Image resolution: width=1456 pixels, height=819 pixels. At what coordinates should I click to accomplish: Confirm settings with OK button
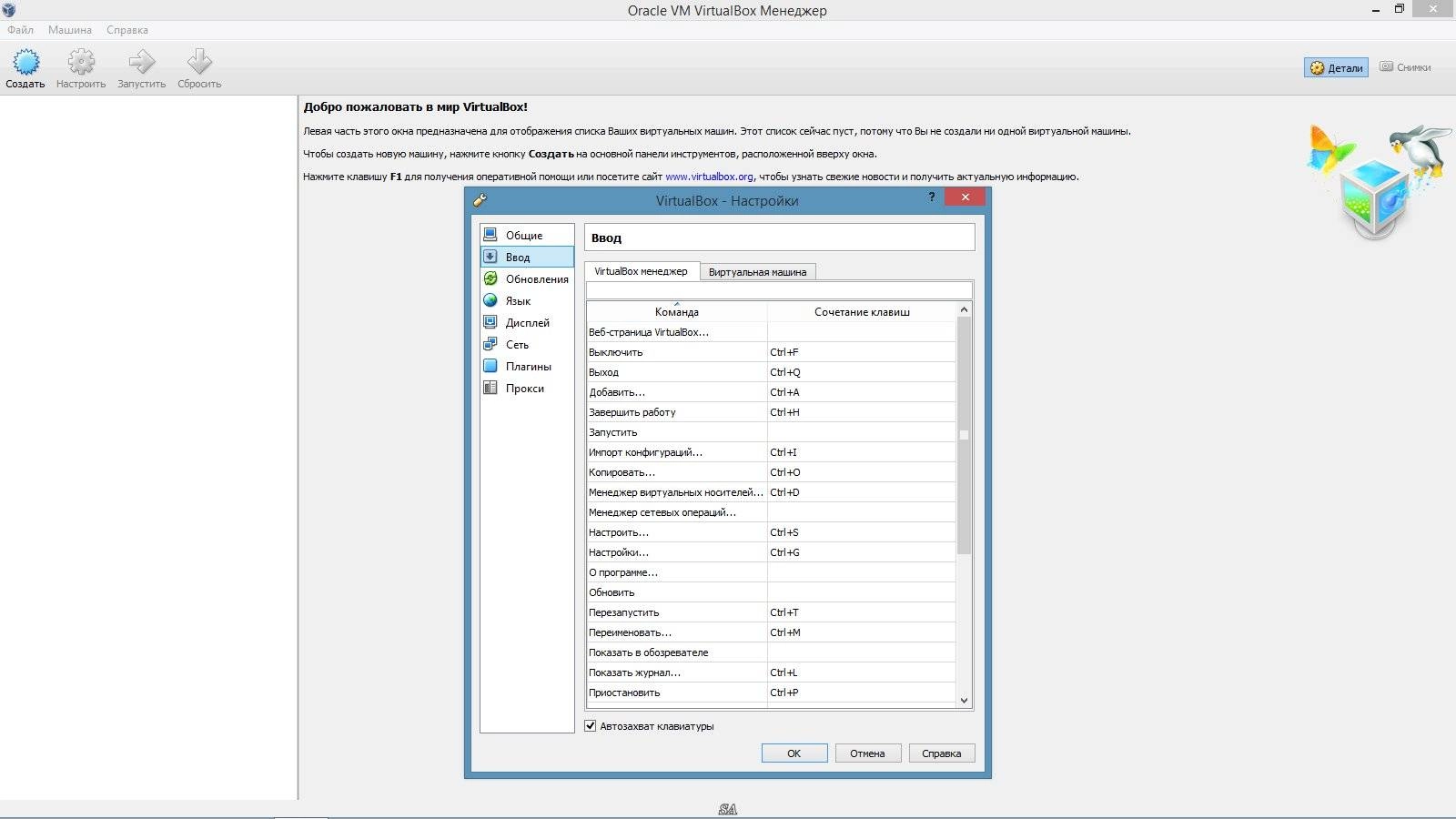(794, 753)
